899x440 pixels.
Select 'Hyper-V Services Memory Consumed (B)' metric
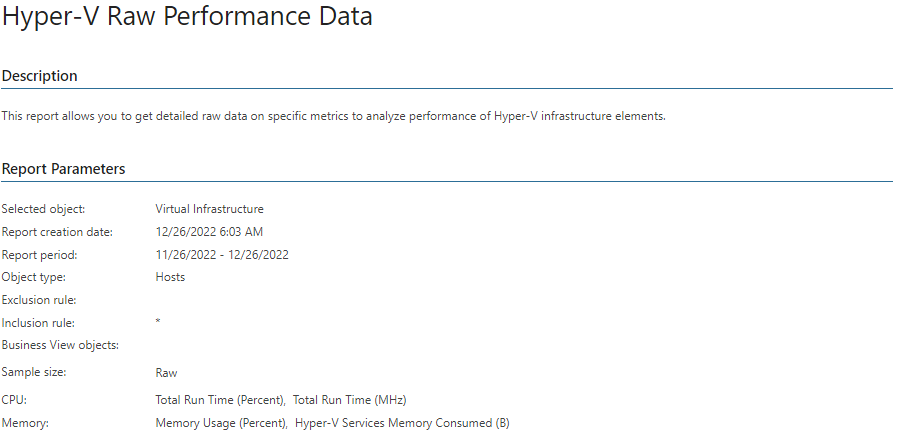tap(402, 423)
